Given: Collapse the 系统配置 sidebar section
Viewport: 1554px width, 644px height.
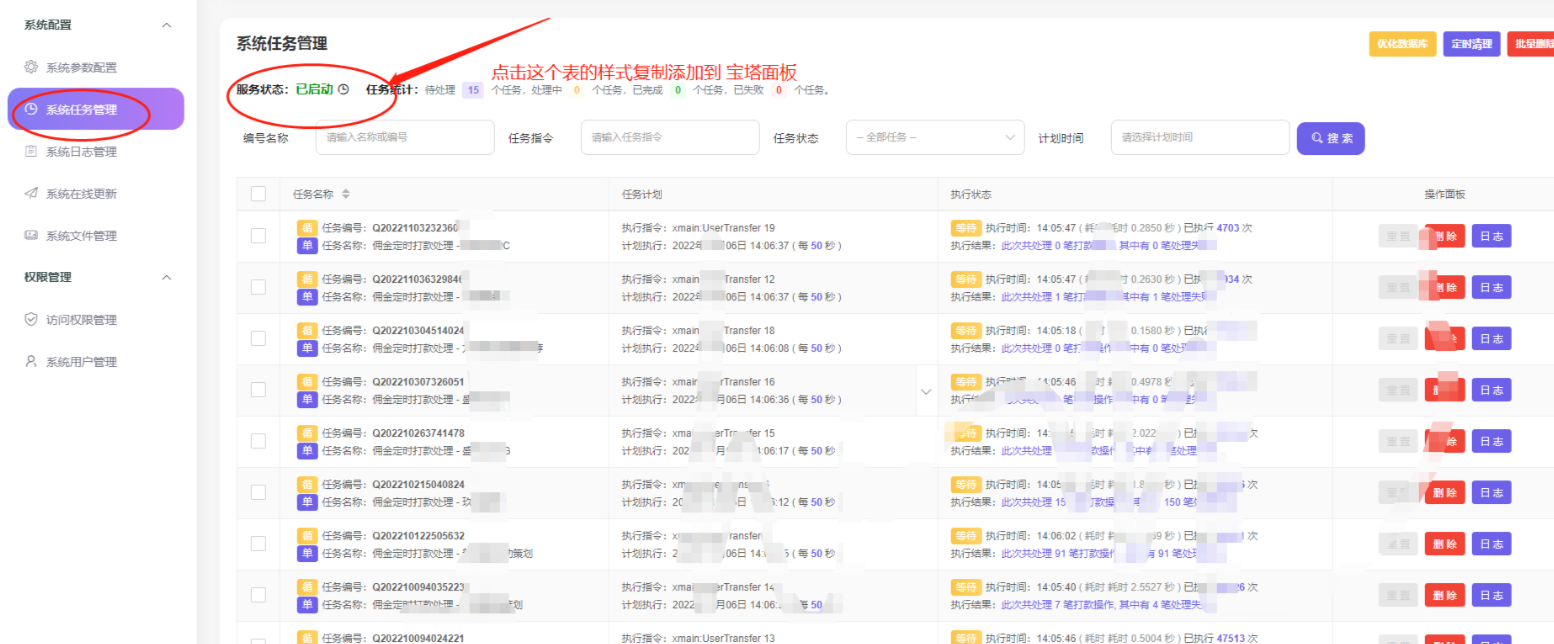Looking at the screenshot, I should 166,25.
